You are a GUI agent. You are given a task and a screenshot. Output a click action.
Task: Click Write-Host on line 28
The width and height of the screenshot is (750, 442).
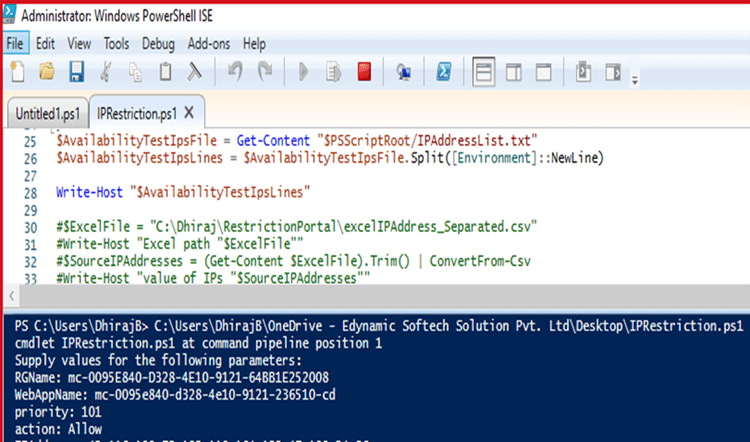click(89, 192)
